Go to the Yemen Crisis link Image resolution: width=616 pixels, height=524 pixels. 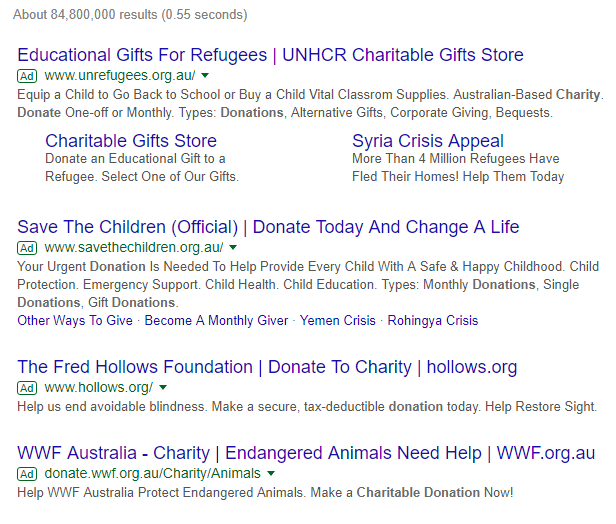coord(338,321)
